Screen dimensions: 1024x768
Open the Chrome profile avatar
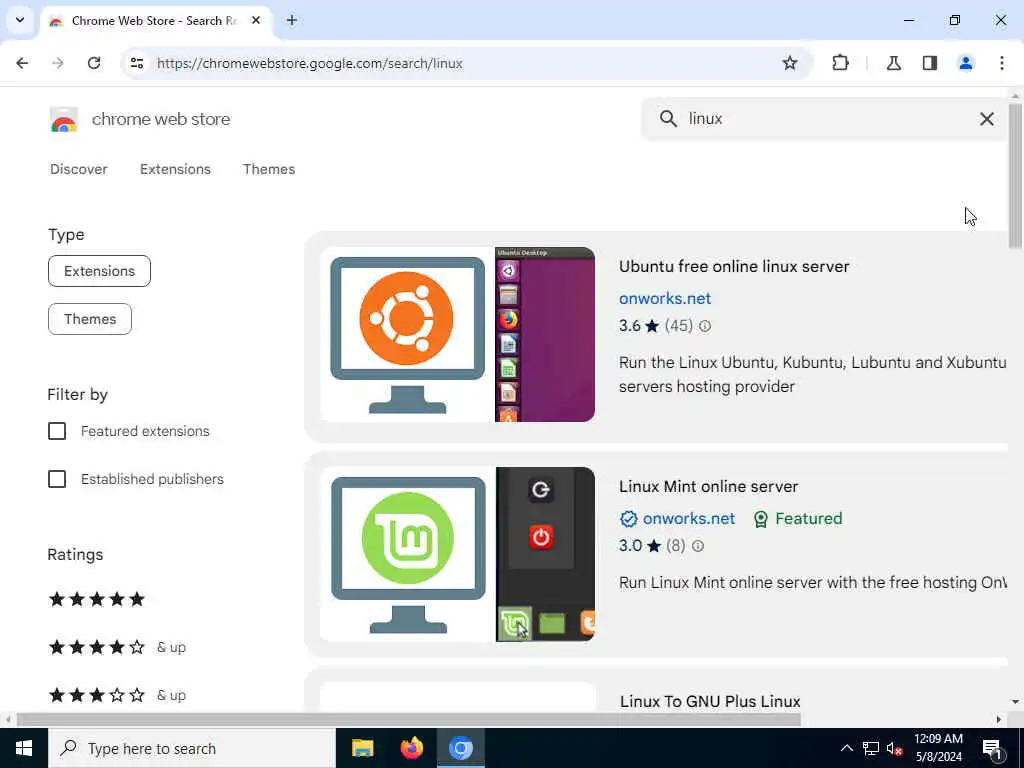[x=966, y=63]
